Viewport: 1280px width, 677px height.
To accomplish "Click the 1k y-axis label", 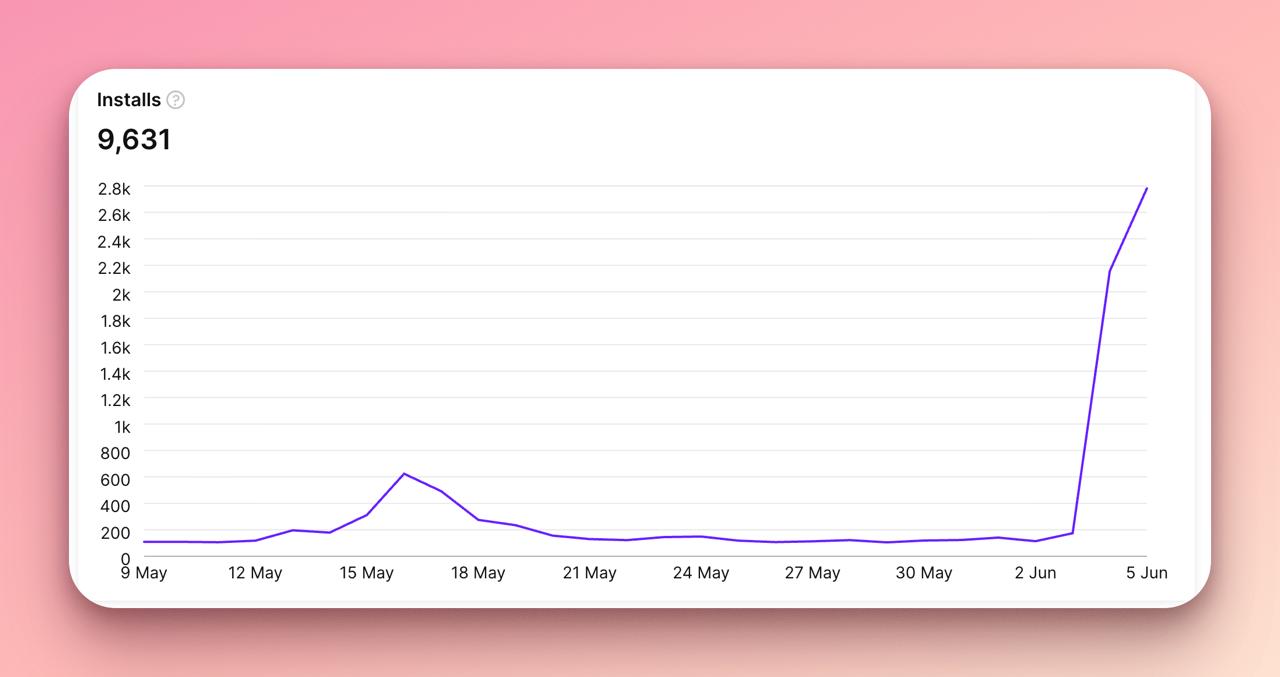I will click(x=122, y=426).
